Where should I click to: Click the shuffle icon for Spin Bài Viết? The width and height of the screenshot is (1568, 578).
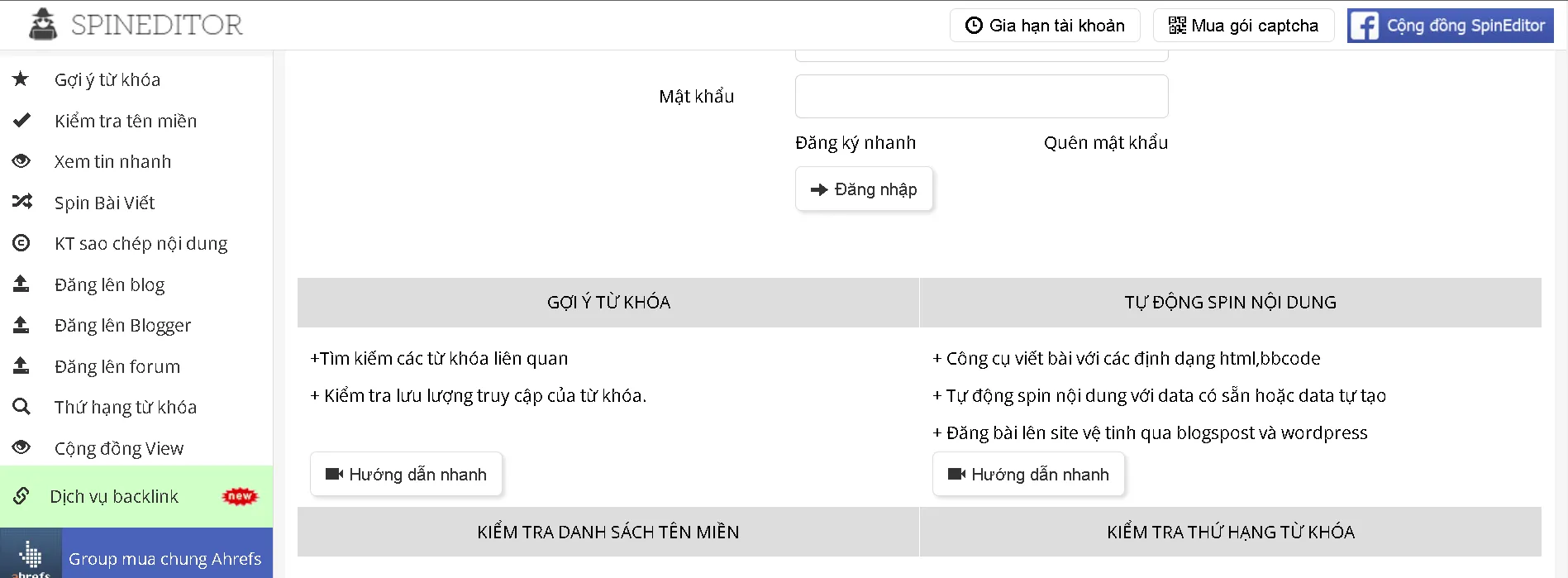pos(22,202)
